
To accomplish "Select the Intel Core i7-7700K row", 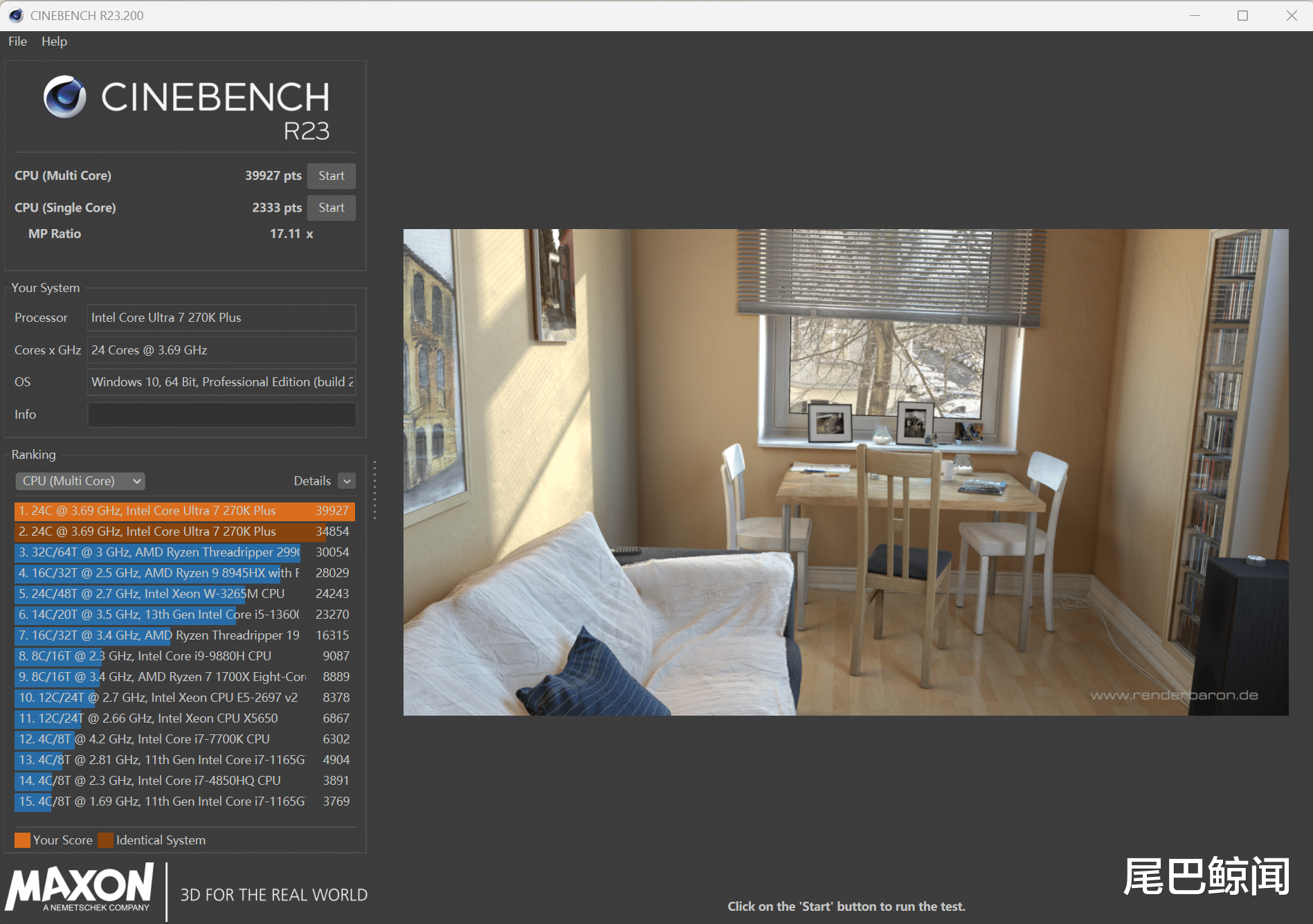I will 185,739.
